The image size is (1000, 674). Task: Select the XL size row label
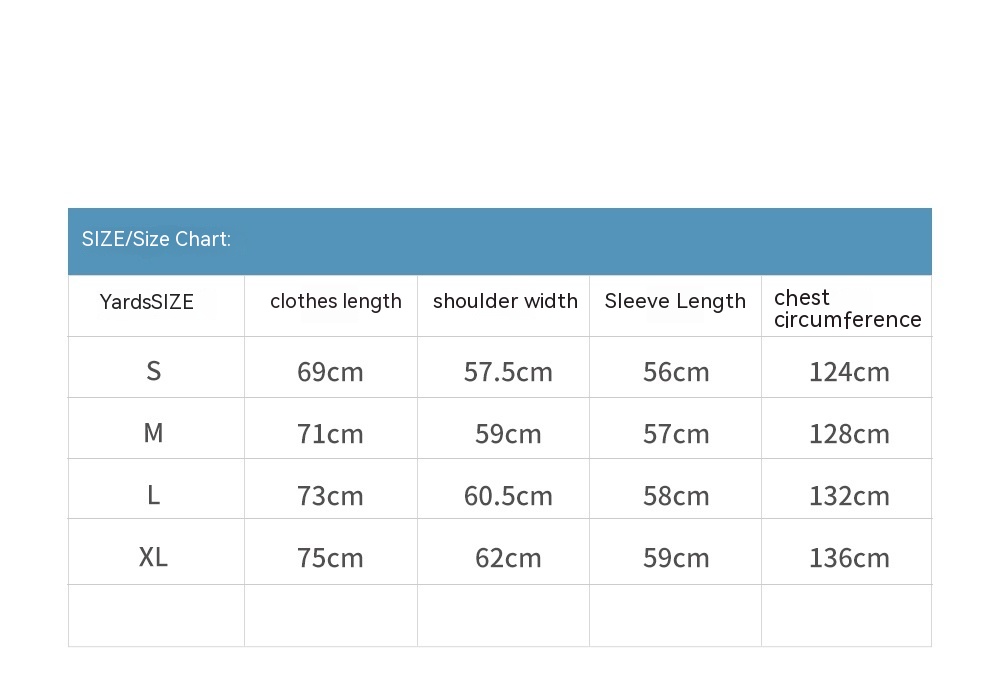[x=153, y=557]
